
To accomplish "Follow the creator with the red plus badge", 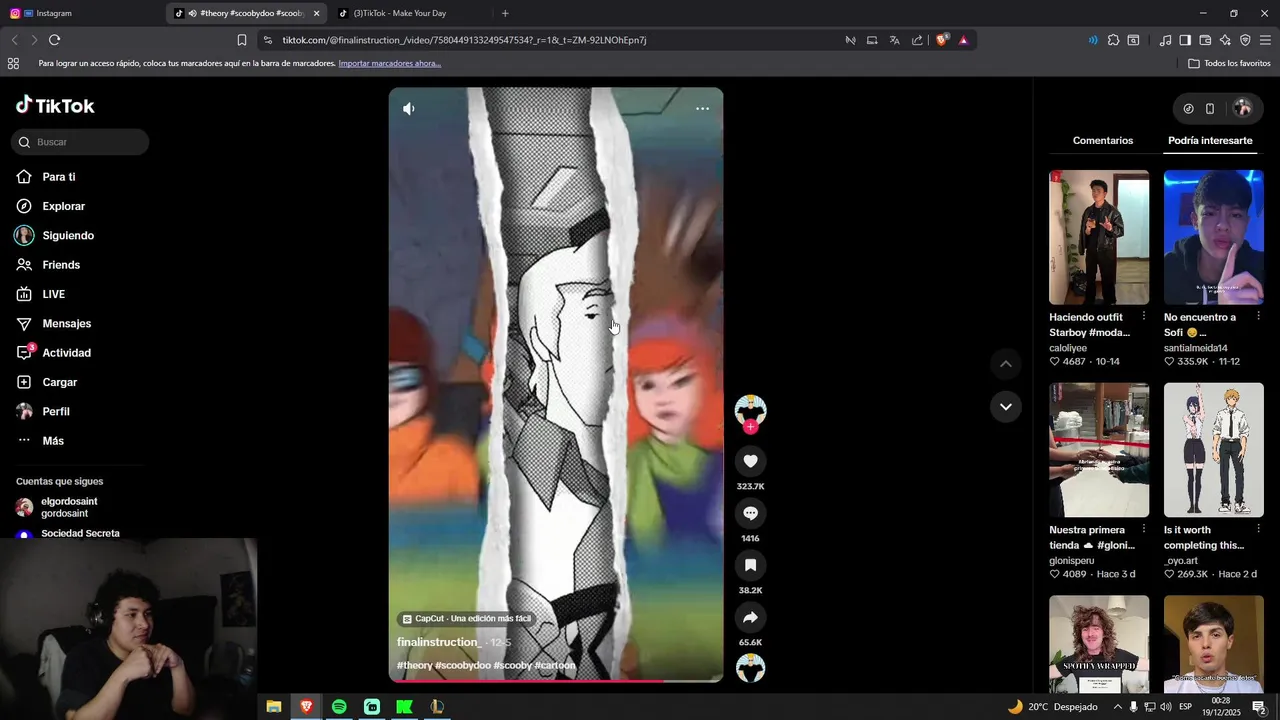I will tap(750, 427).
